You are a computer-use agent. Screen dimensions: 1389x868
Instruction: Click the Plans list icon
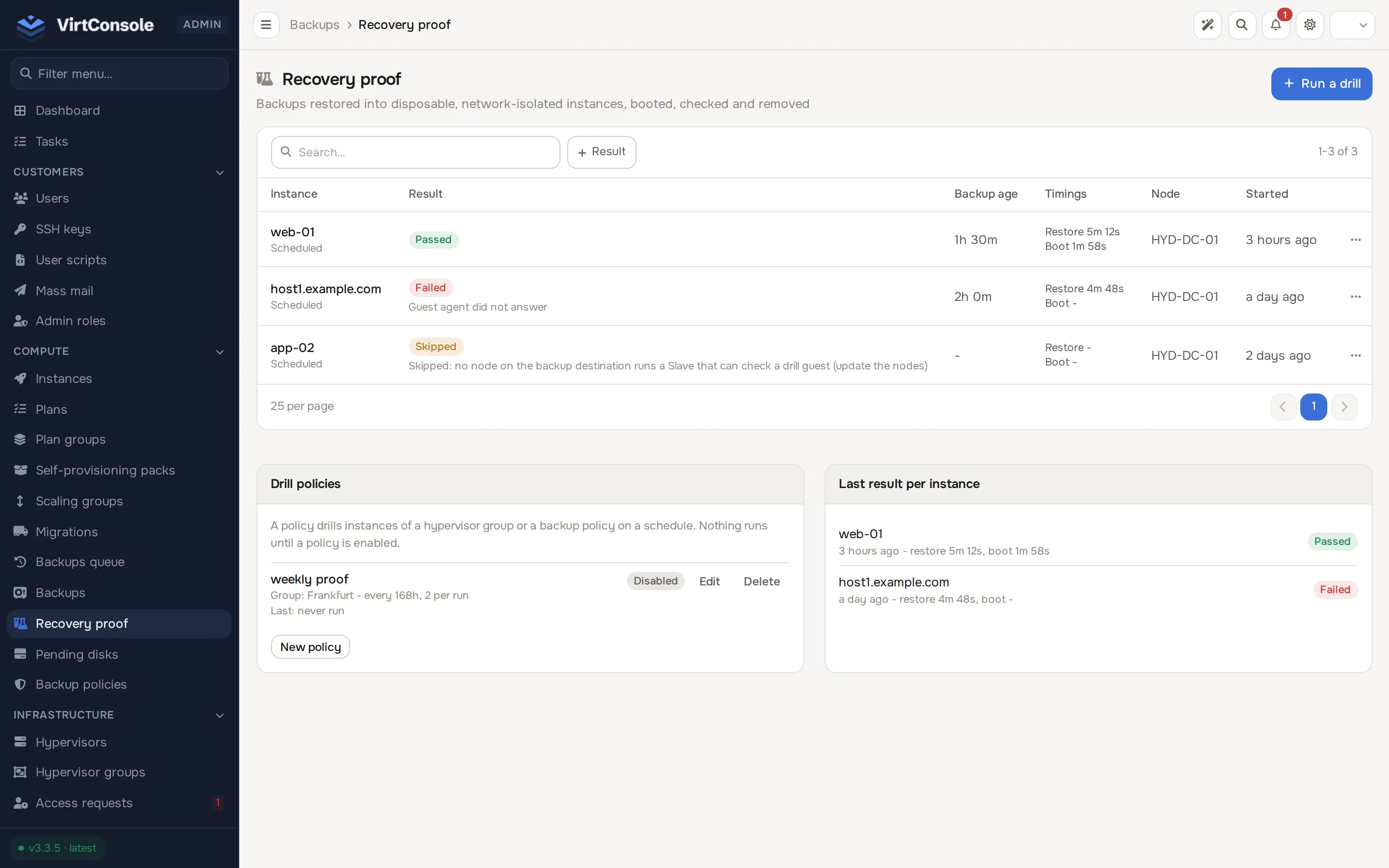[x=20, y=409]
